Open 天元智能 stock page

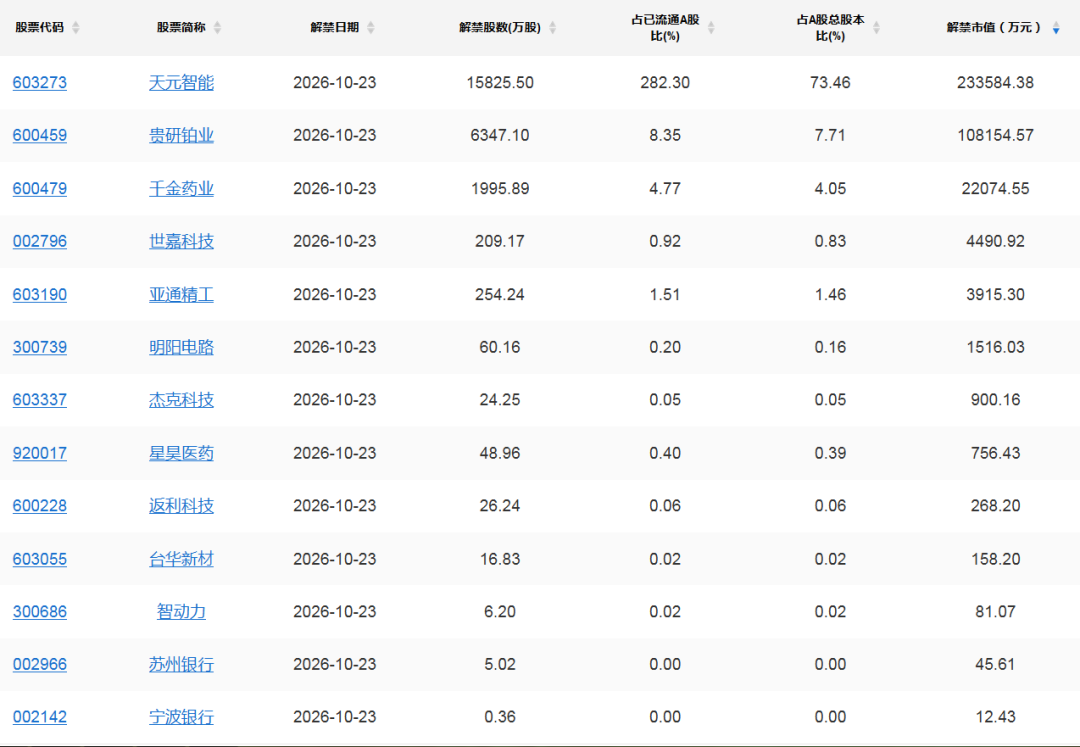[181, 83]
